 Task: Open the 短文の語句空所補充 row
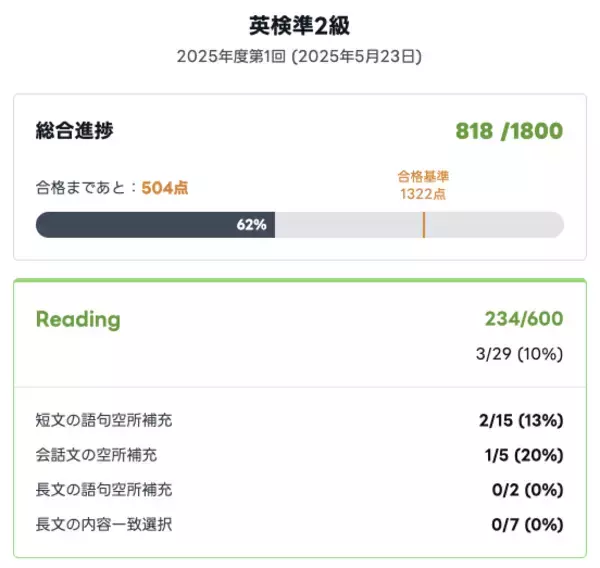pos(110,420)
